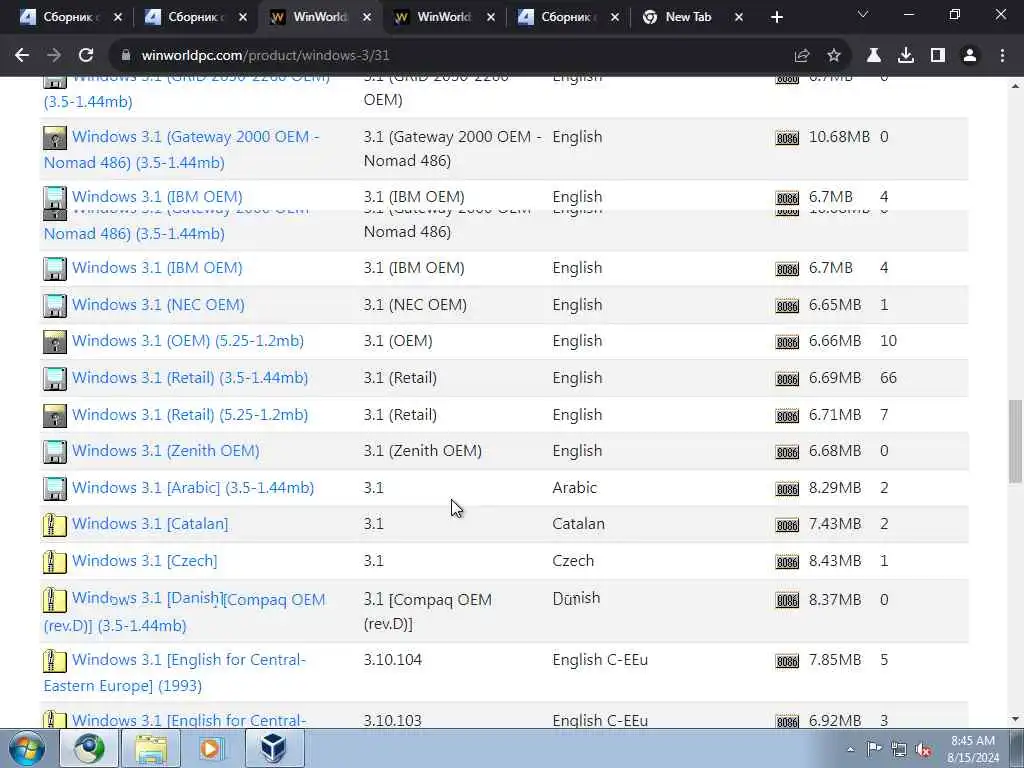Image resolution: width=1024 pixels, height=768 pixels.
Task: Open Chrome from the taskbar
Action: tap(89, 748)
